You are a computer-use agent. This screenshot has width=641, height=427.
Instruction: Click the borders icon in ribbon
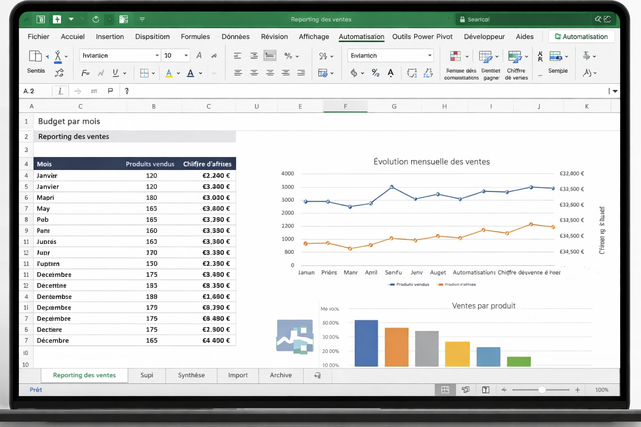pyautogui.click(x=145, y=73)
